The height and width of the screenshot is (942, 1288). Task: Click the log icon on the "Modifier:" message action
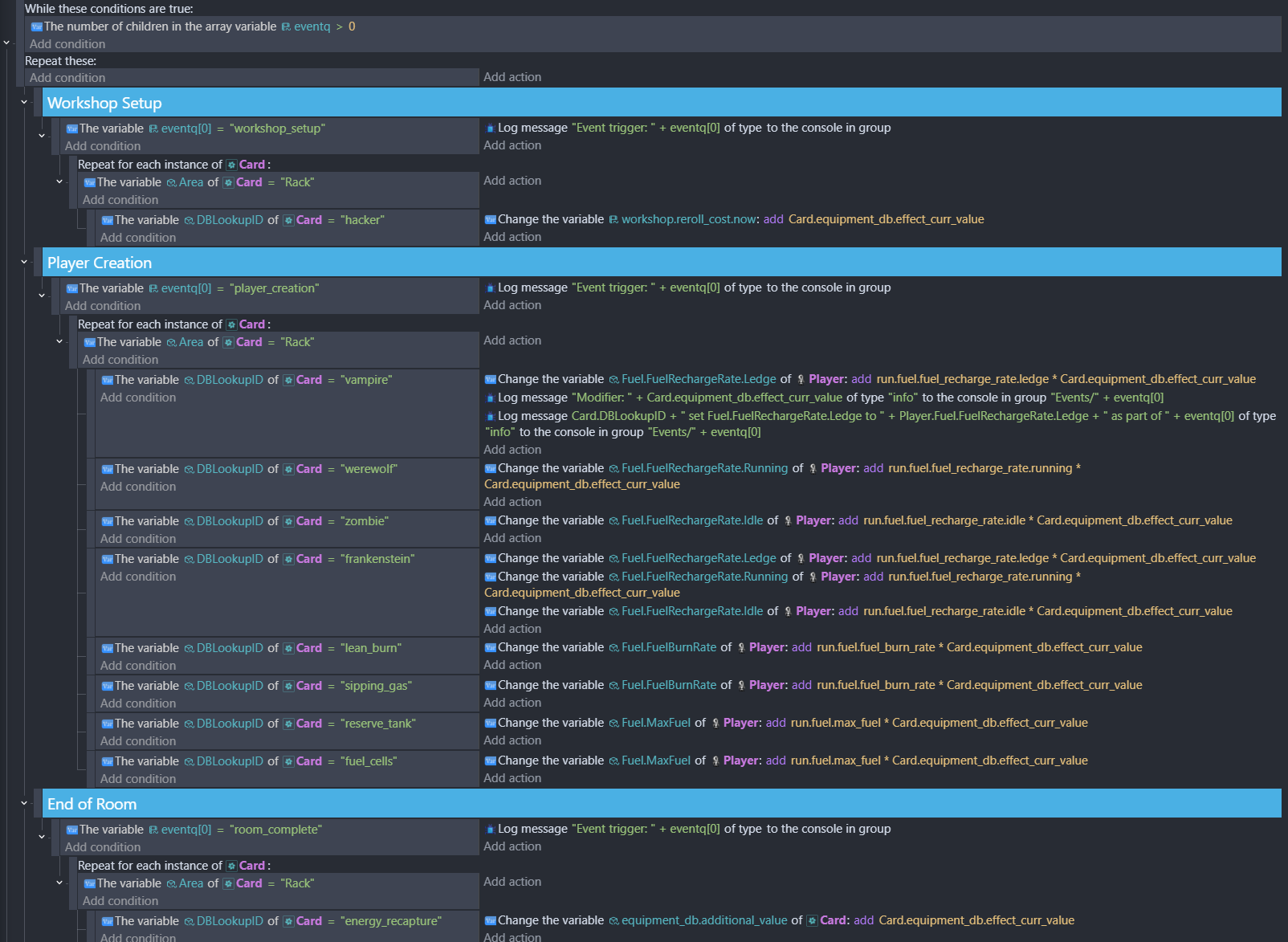coord(490,398)
